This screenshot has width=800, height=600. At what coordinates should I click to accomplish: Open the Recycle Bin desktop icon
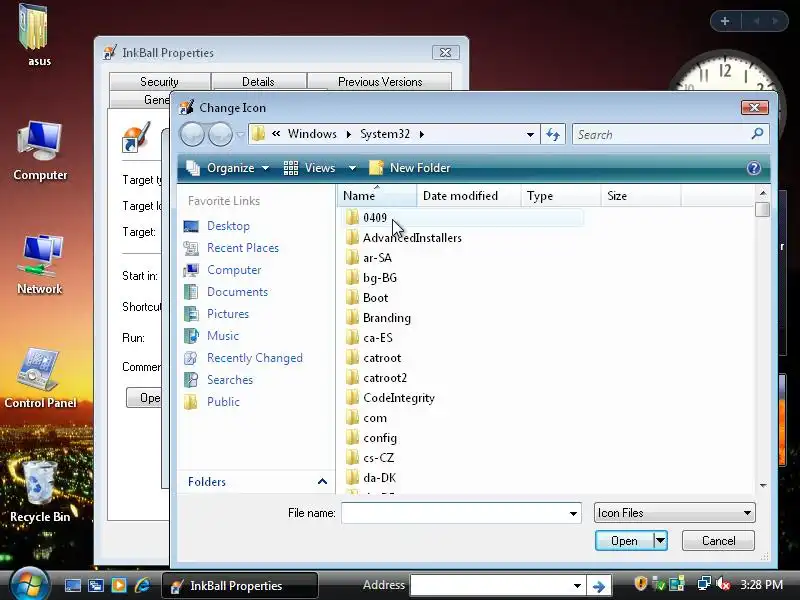pyautogui.click(x=40, y=492)
